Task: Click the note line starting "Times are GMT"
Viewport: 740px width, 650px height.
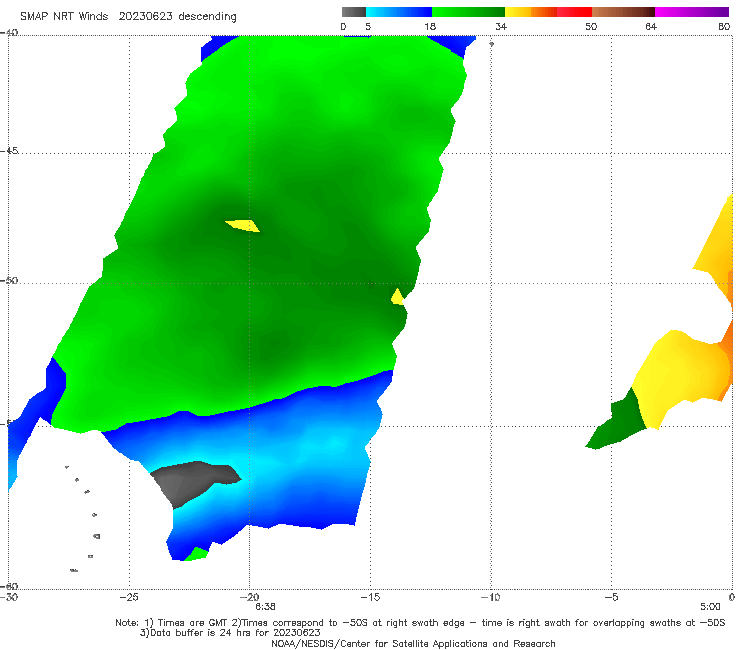Action: point(420,623)
